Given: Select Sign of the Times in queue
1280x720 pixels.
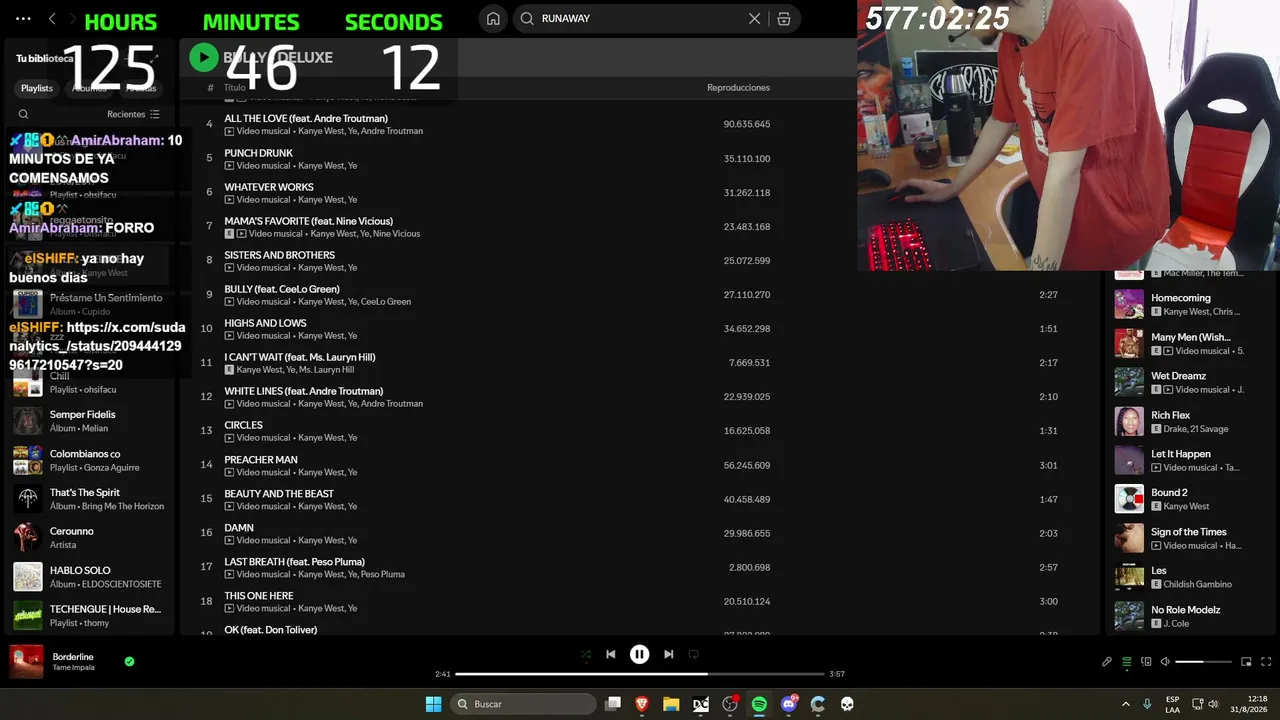Looking at the screenshot, I should [x=1190, y=538].
